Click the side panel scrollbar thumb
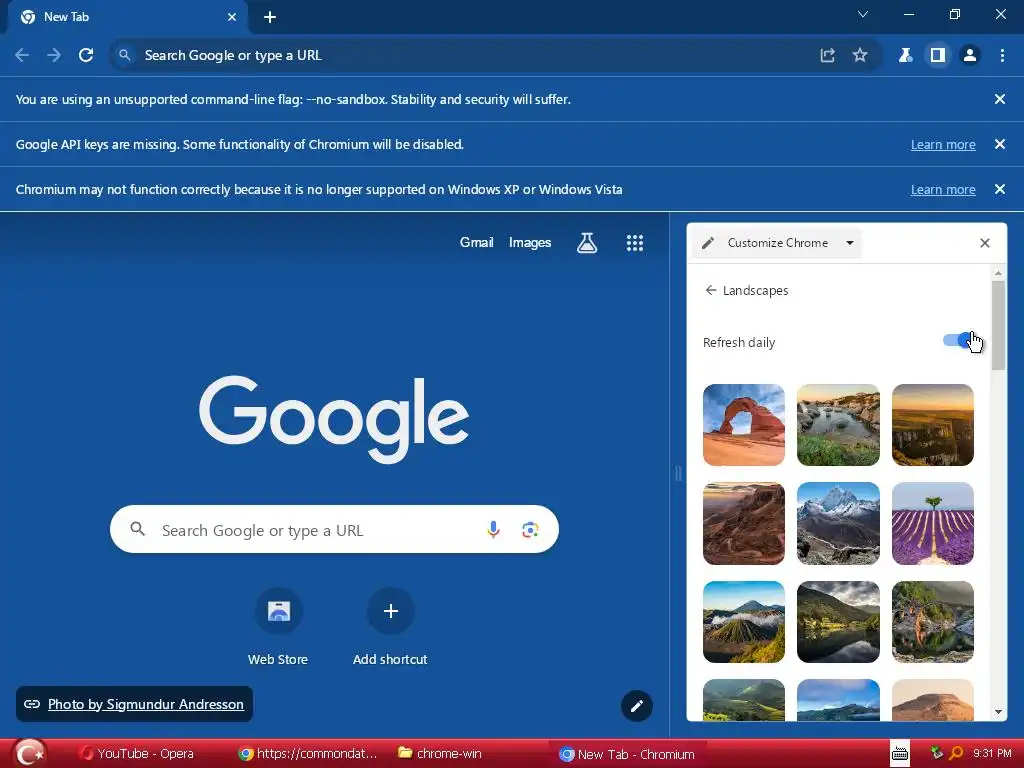Screen dimensions: 1024x768 point(998,325)
